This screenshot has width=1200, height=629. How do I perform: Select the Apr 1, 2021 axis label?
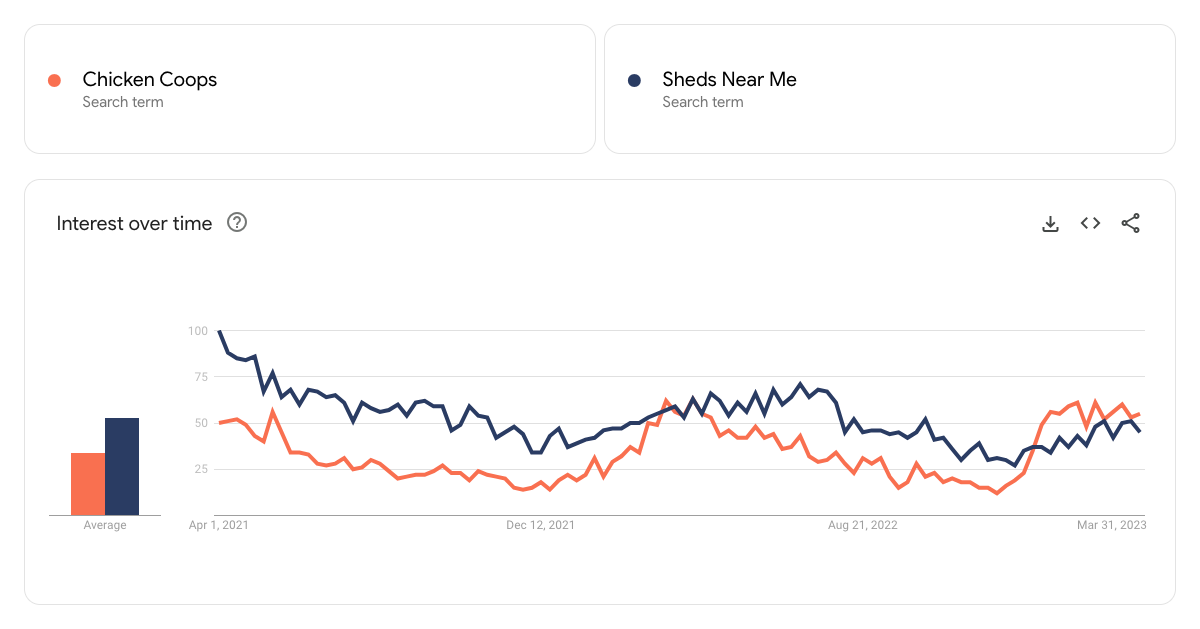click(219, 525)
